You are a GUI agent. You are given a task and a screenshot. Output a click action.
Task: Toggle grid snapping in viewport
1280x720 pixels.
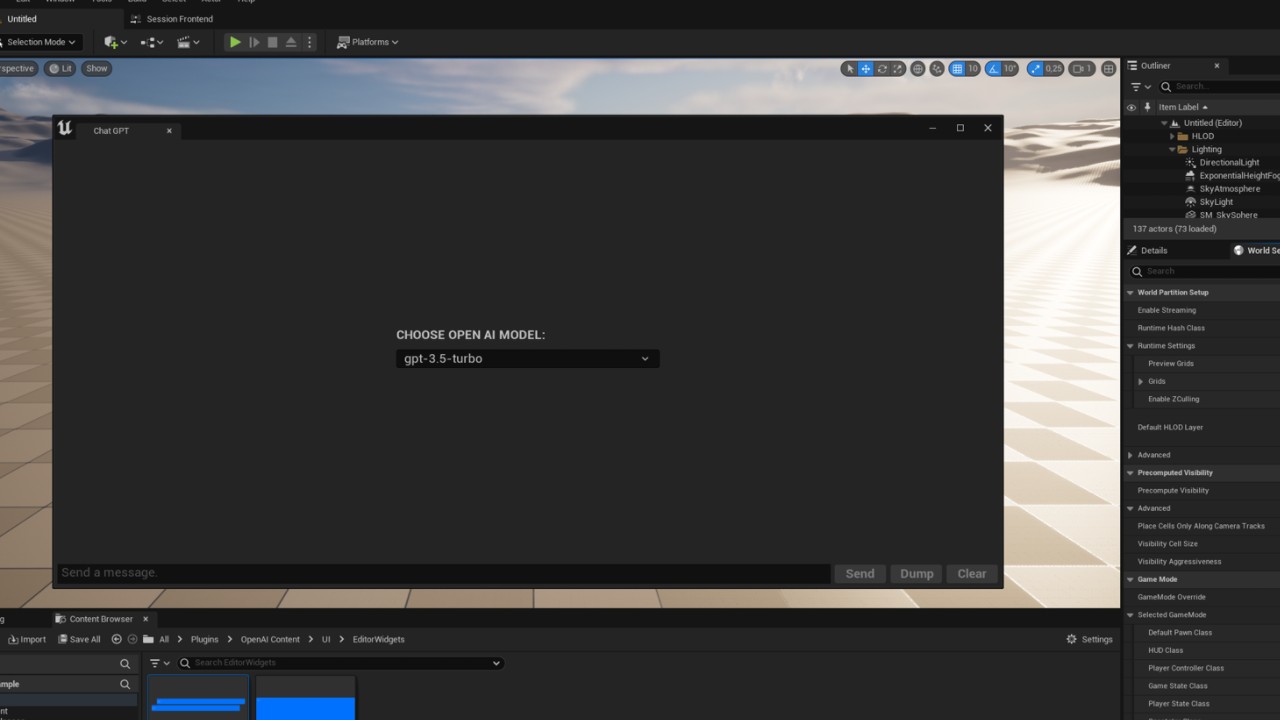tap(957, 69)
